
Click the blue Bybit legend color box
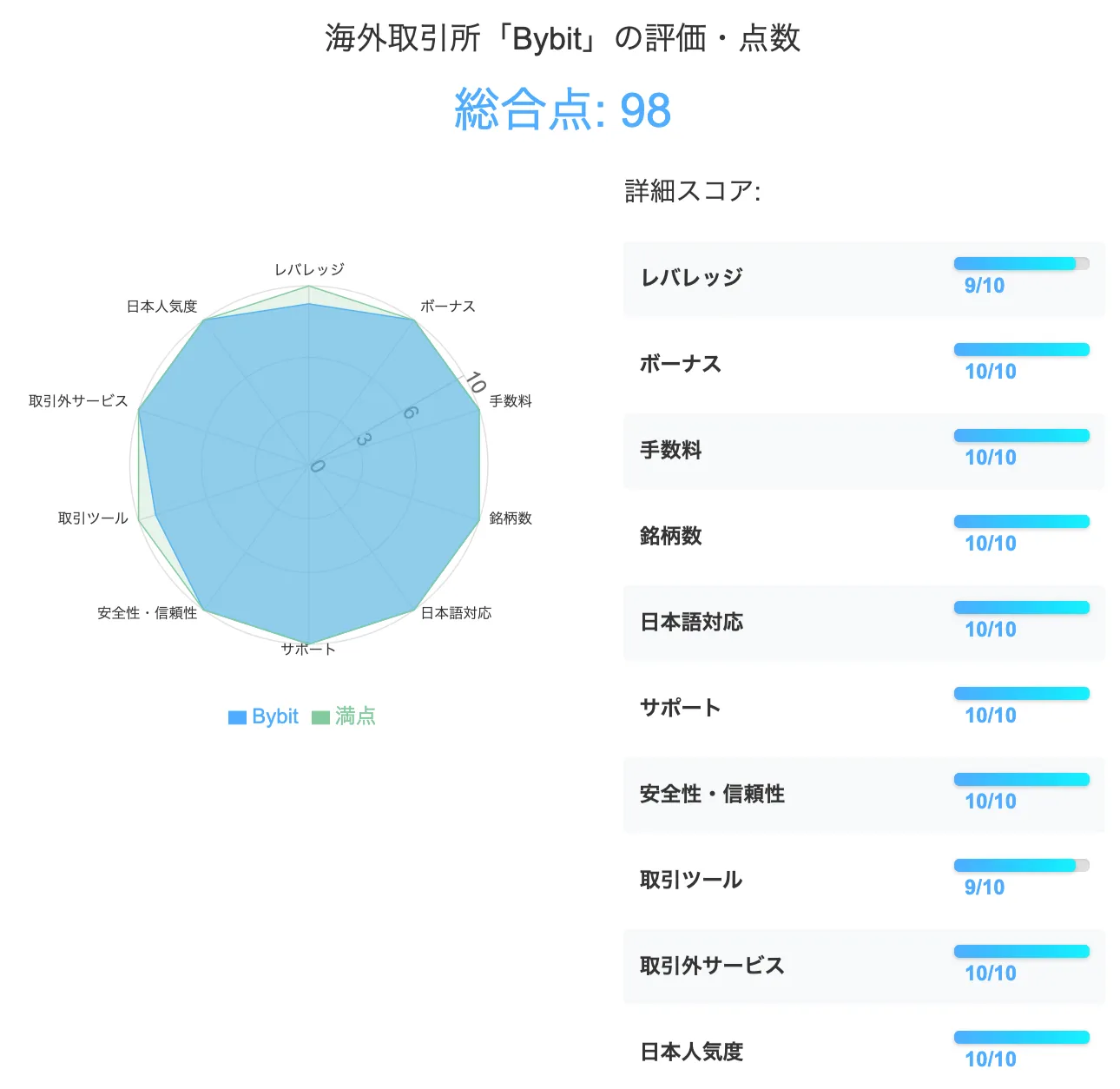pyautogui.click(x=237, y=717)
